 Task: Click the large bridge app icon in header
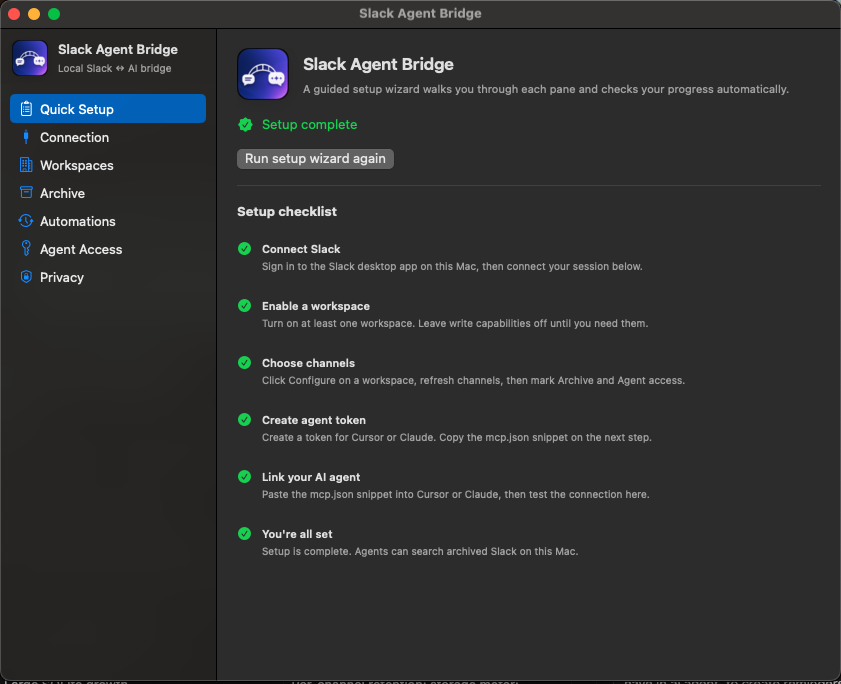pos(263,74)
